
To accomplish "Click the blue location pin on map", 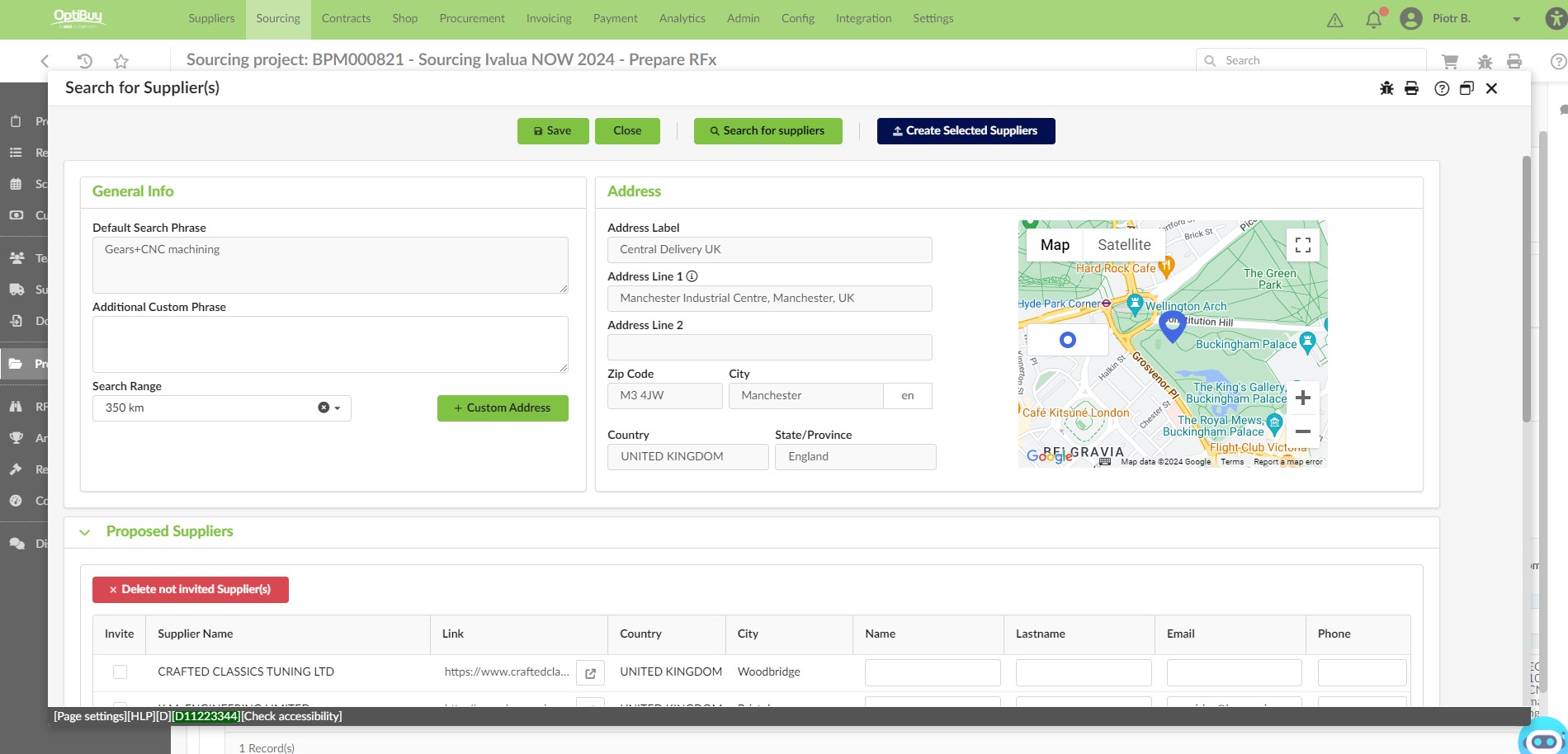I will click(1172, 327).
